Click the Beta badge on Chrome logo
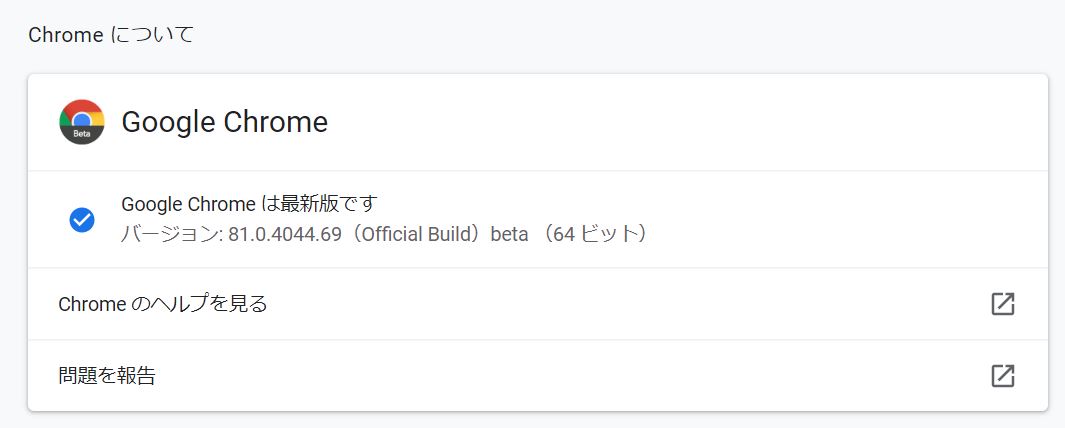1065x428 pixels. tap(82, 134)
